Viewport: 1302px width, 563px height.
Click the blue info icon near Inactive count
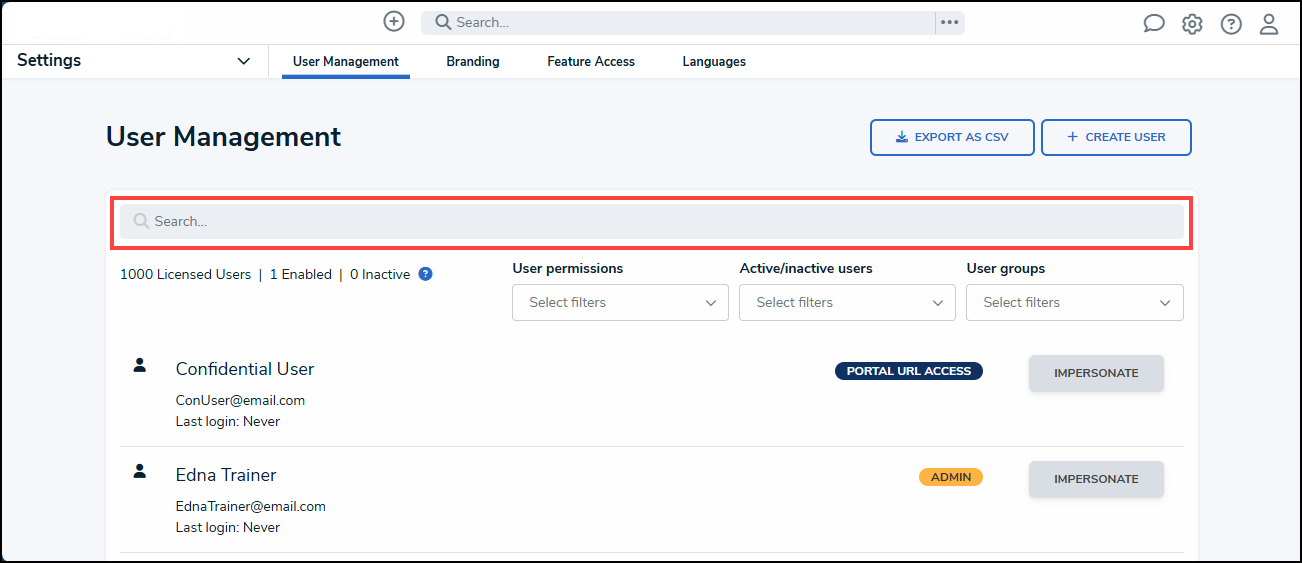pyautogui.click(x=425, y=274)
